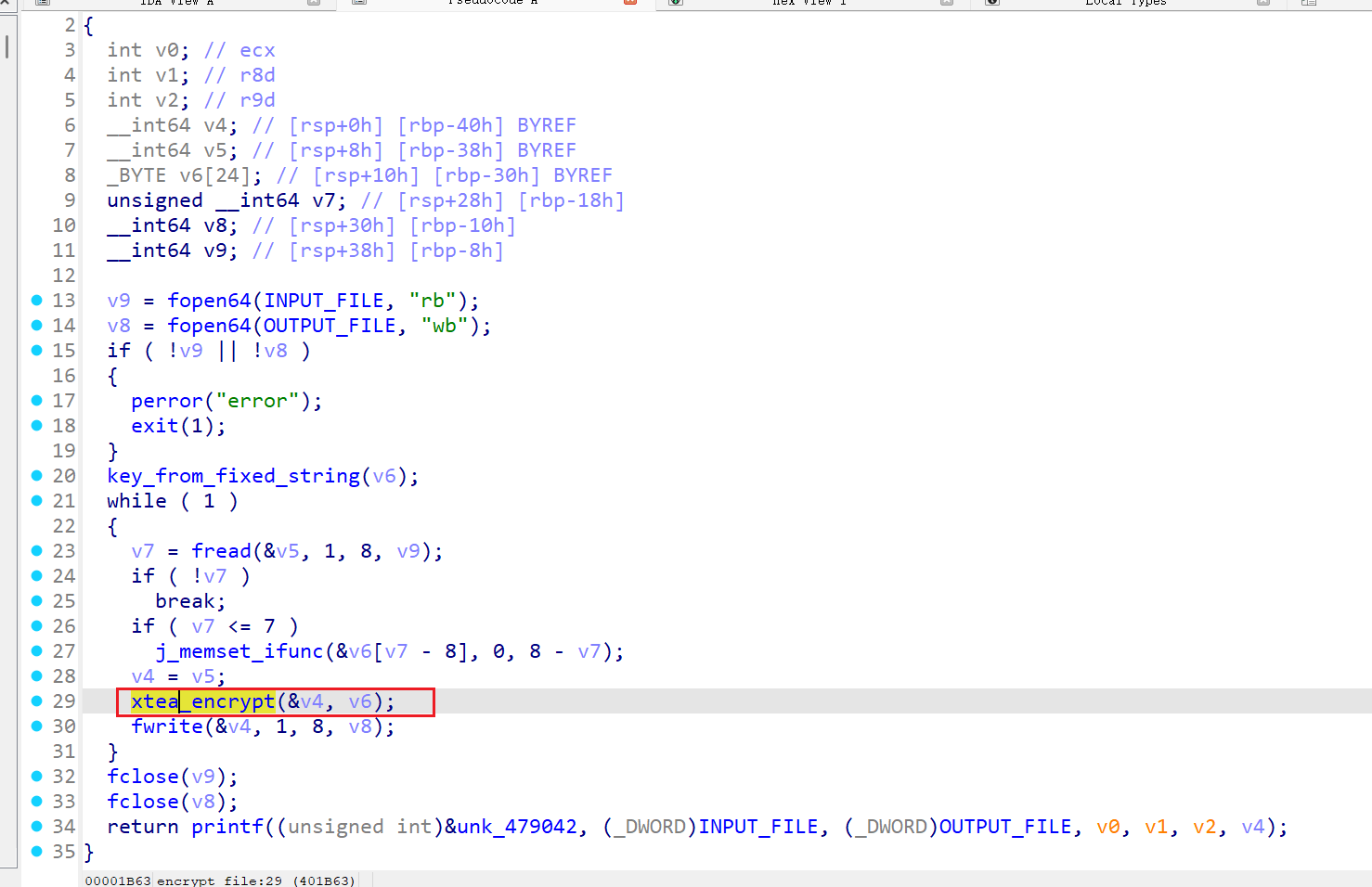Viewport: 1372px width, 887px height.
Task: Toggle breakpoint dot on closing brace line 35
Action: click(37, 851)
